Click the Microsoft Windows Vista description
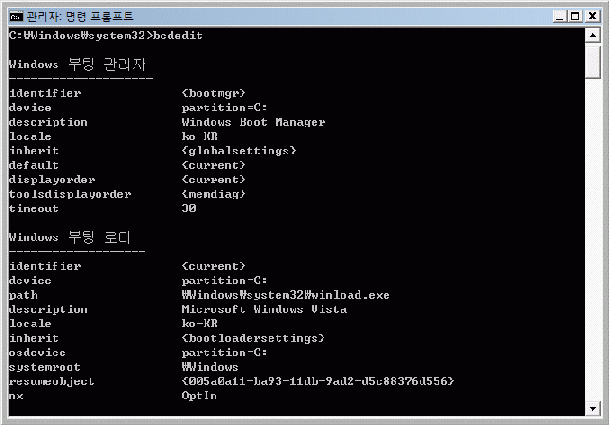Image resolution: width=609 pixels, height=425 pixels. click(x=264, y=309)
